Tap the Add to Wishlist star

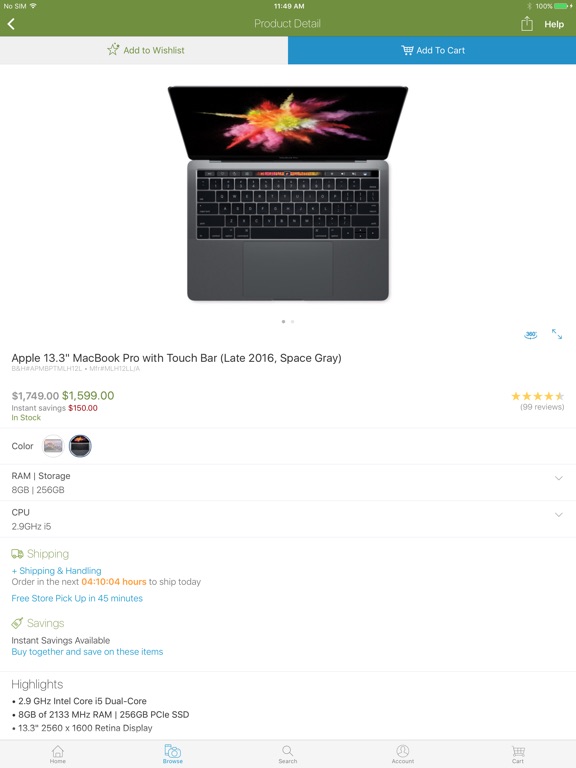113,49
